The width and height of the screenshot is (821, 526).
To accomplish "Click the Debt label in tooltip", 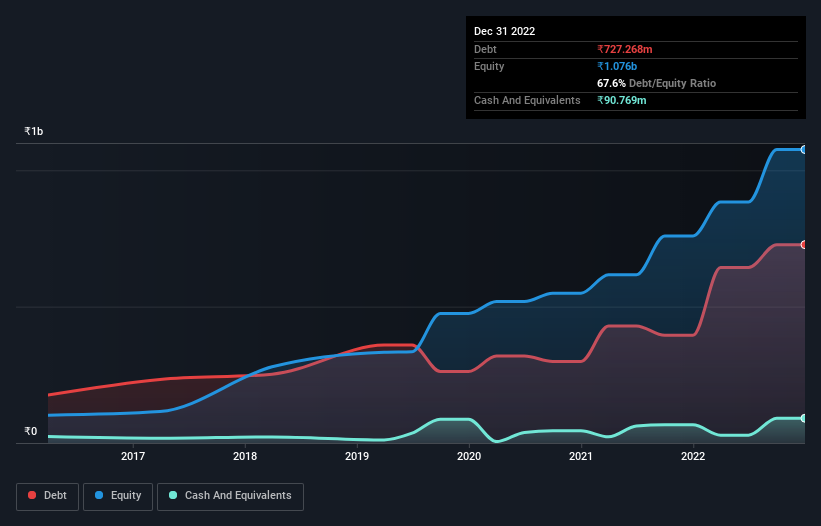I will coord(485,49).
